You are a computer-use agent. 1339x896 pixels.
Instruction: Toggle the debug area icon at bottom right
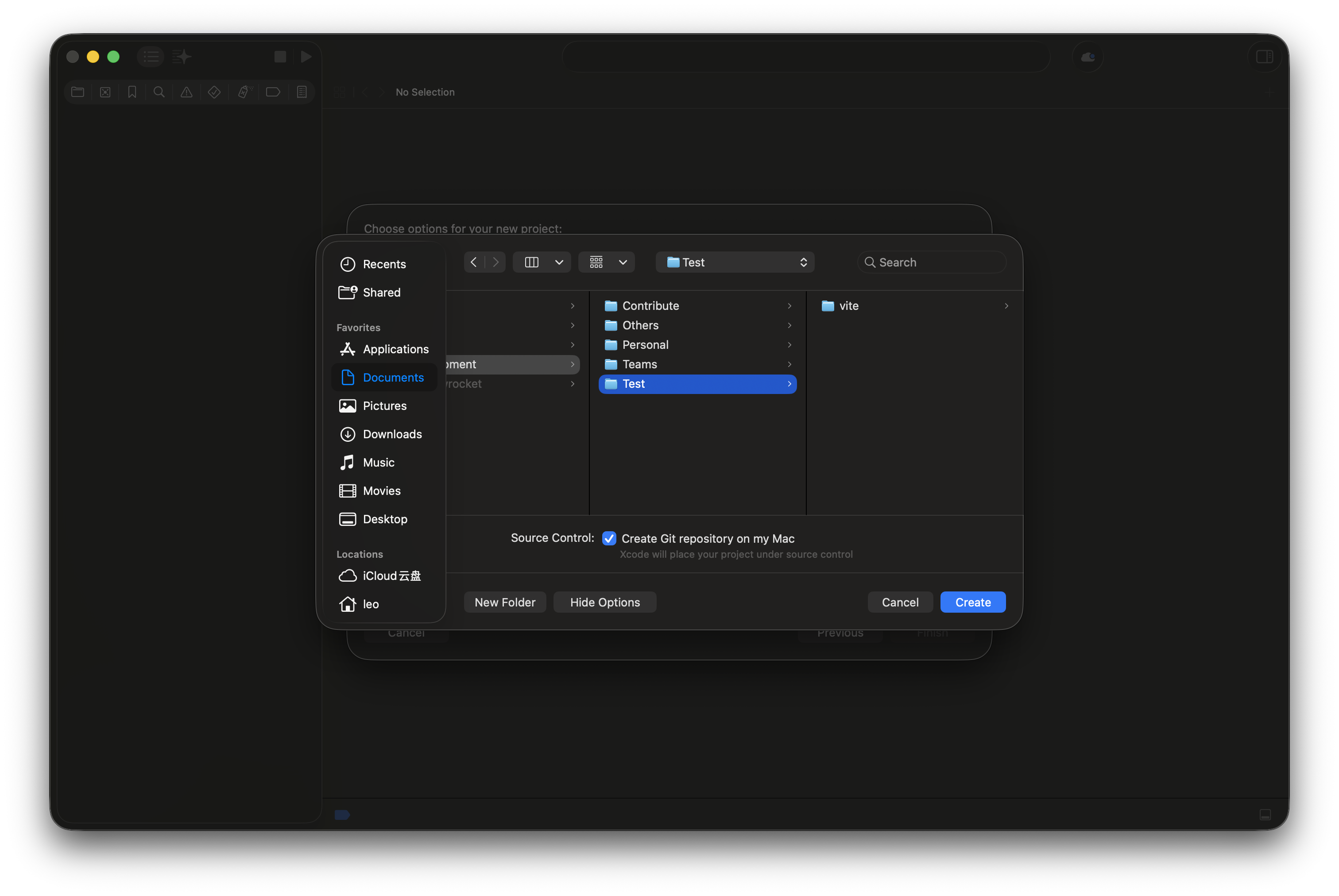pyautogui.click(x=1265, y=814)
